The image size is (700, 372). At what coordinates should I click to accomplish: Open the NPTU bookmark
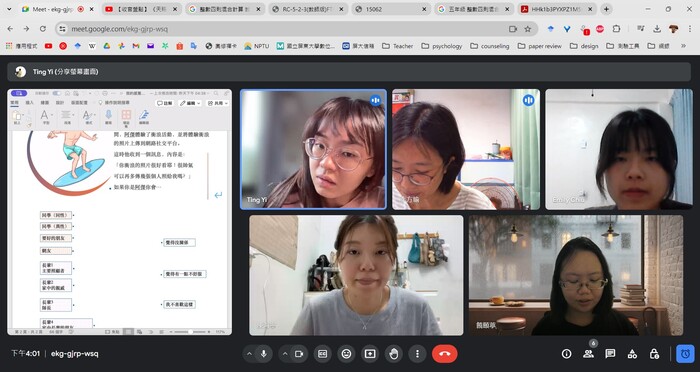click(x=257, y=46)
